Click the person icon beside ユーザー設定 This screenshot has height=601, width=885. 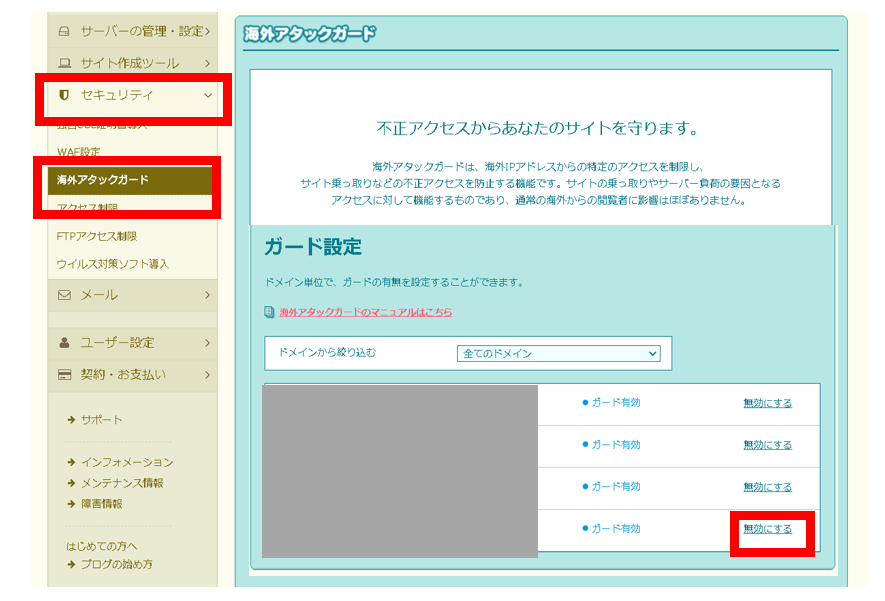tap(65, 343)
